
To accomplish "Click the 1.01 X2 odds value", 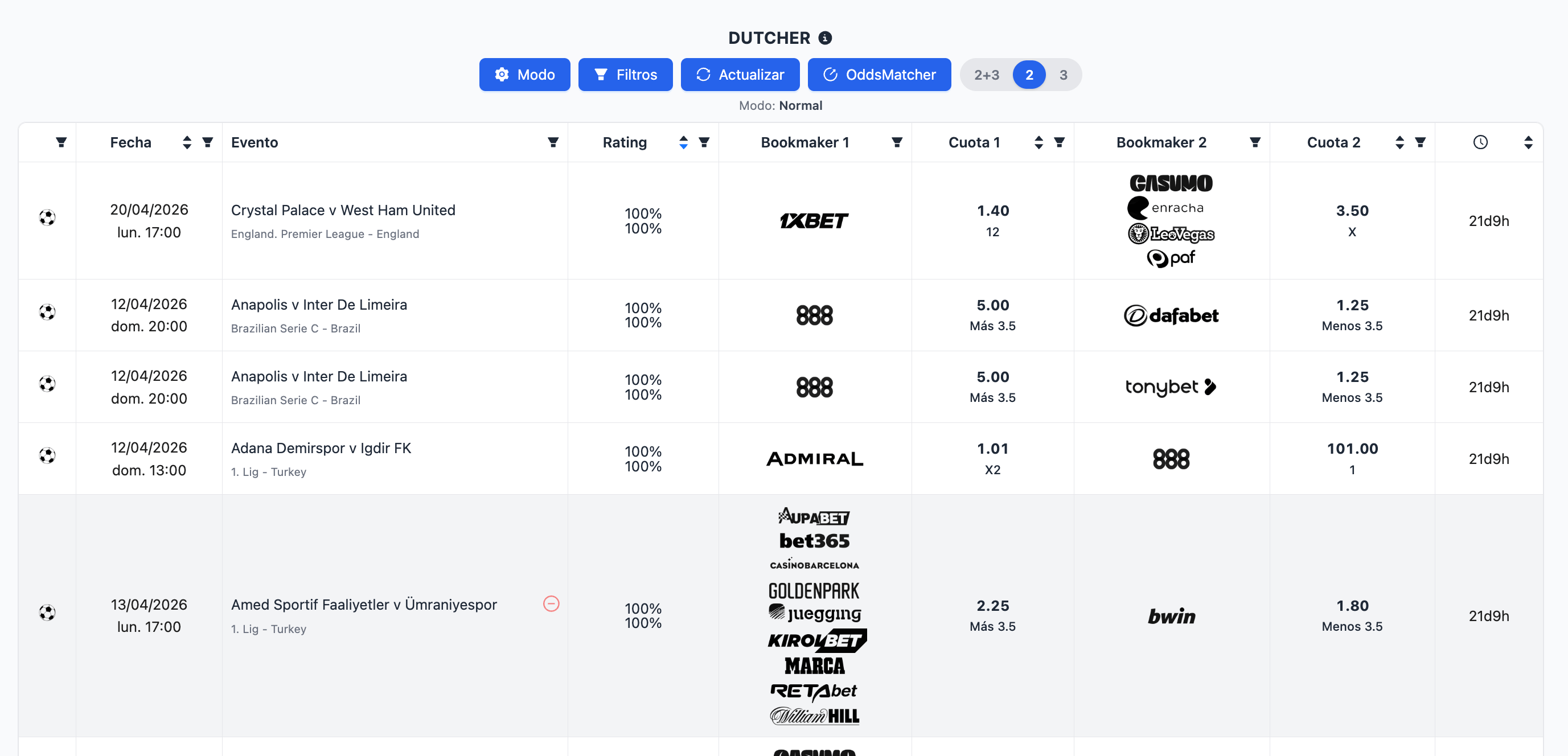I will 993,449.
